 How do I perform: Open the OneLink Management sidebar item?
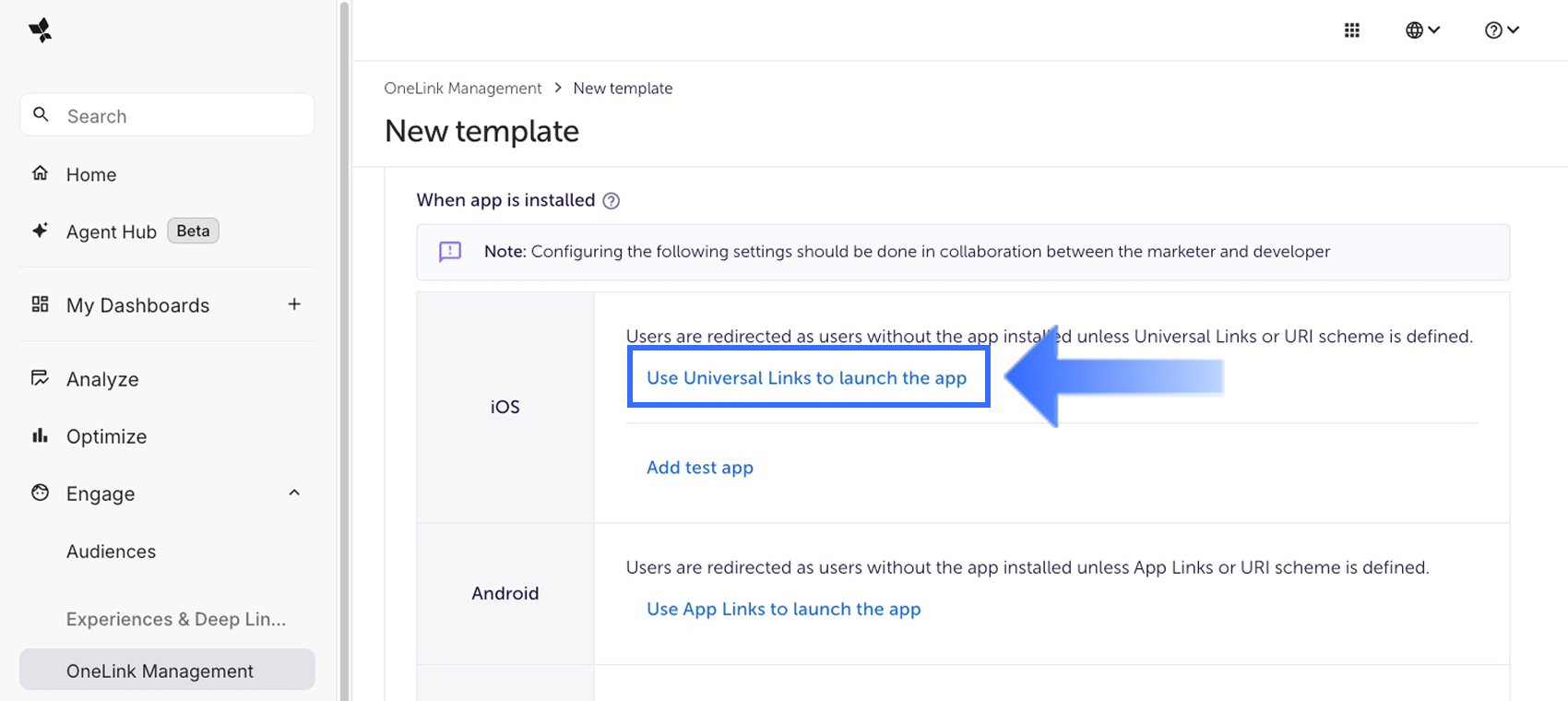(x=160, y=671)
